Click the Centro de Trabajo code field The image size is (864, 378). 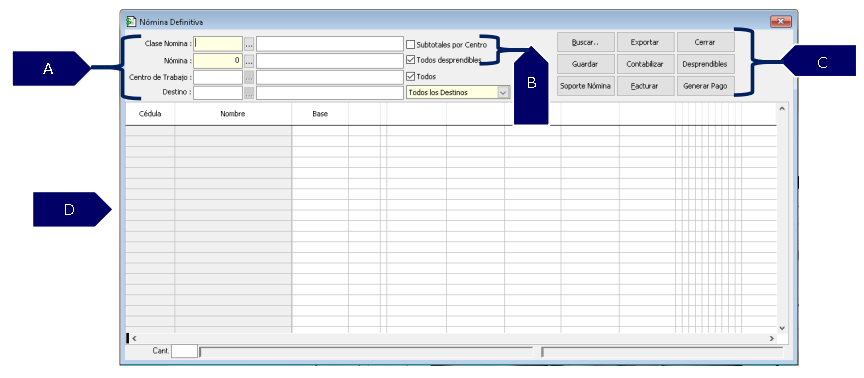point(218,77)
